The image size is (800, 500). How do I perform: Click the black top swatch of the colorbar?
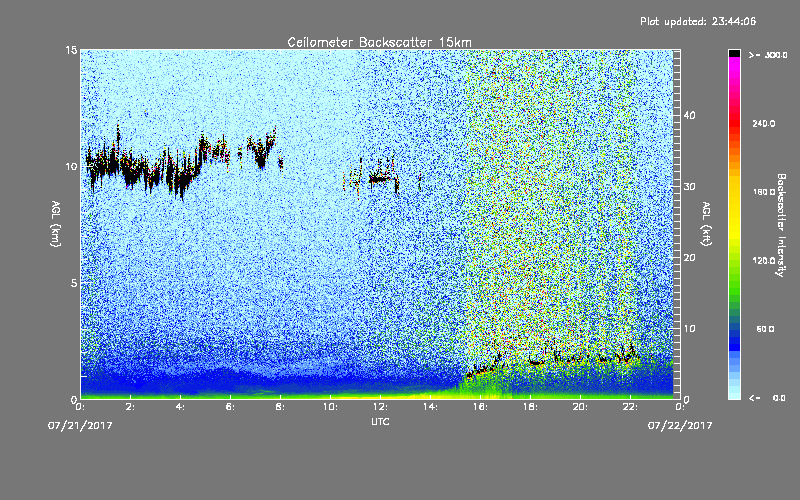[x=734, y=53]
